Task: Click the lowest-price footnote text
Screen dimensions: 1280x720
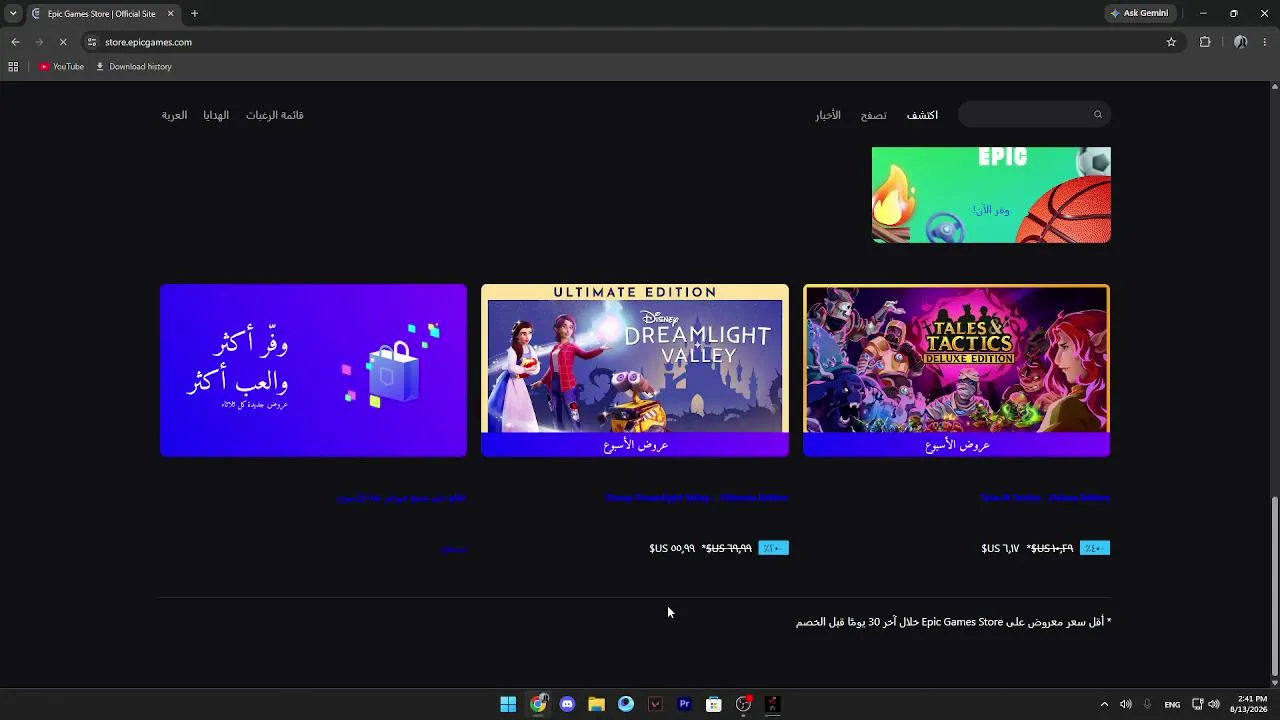Action: [953, 622]
